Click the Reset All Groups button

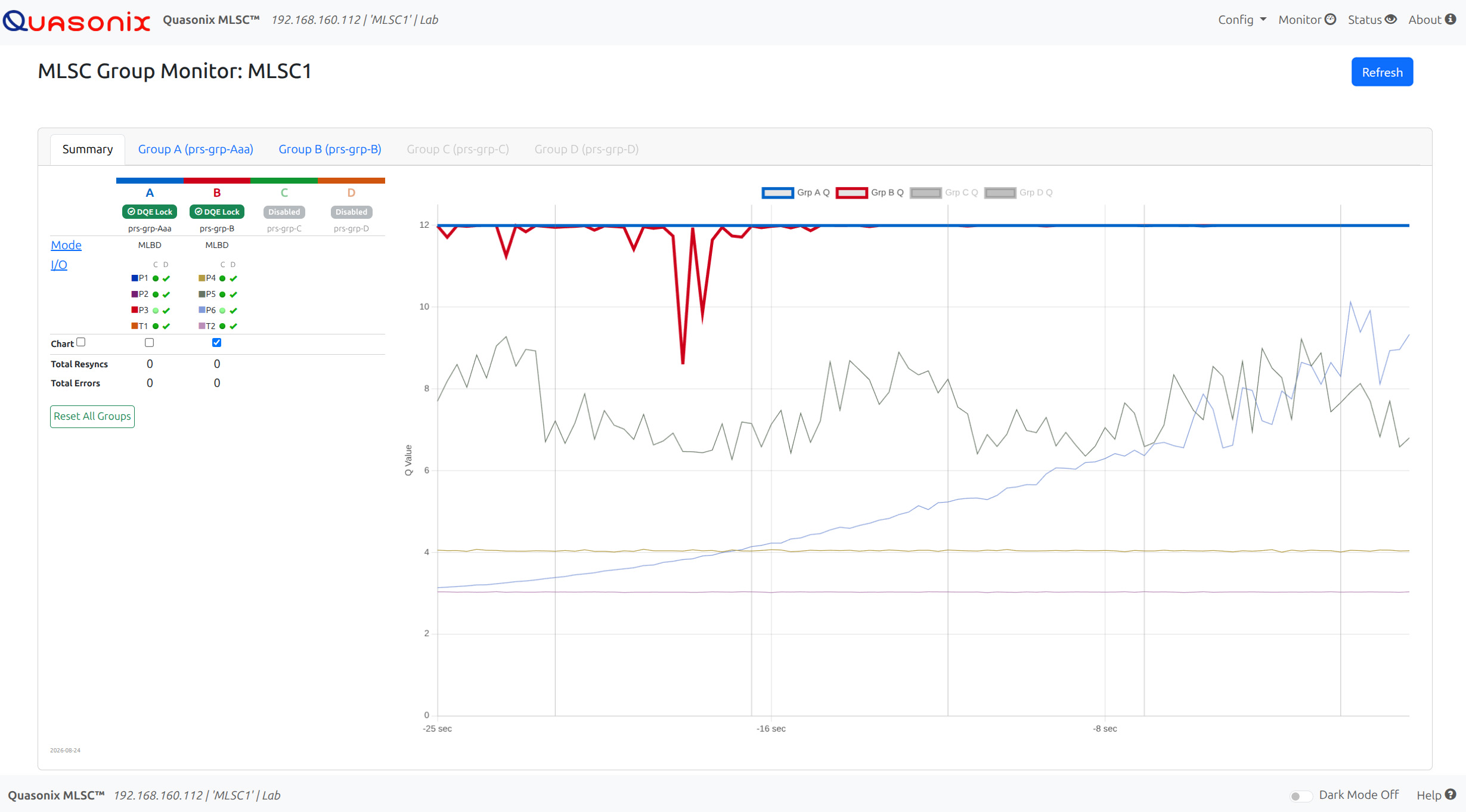point(92,416)
